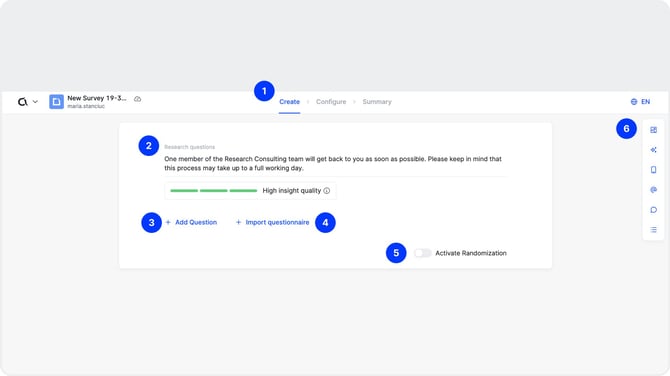The height and width of the screenshot is (376, 670).
Task: Click the share/logic branching icon in sidebar
Action: tap(653, 150)
